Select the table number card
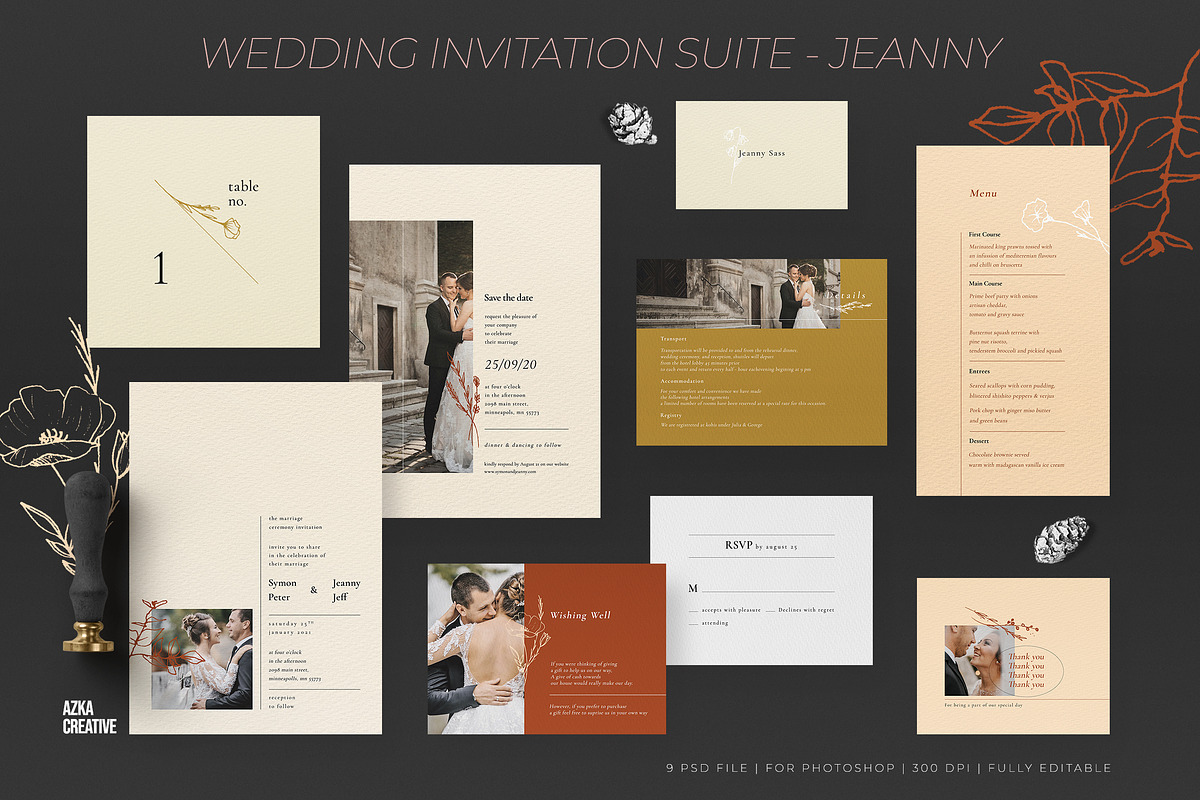The height and width of the screenshot is (800, 1200). 204,231
